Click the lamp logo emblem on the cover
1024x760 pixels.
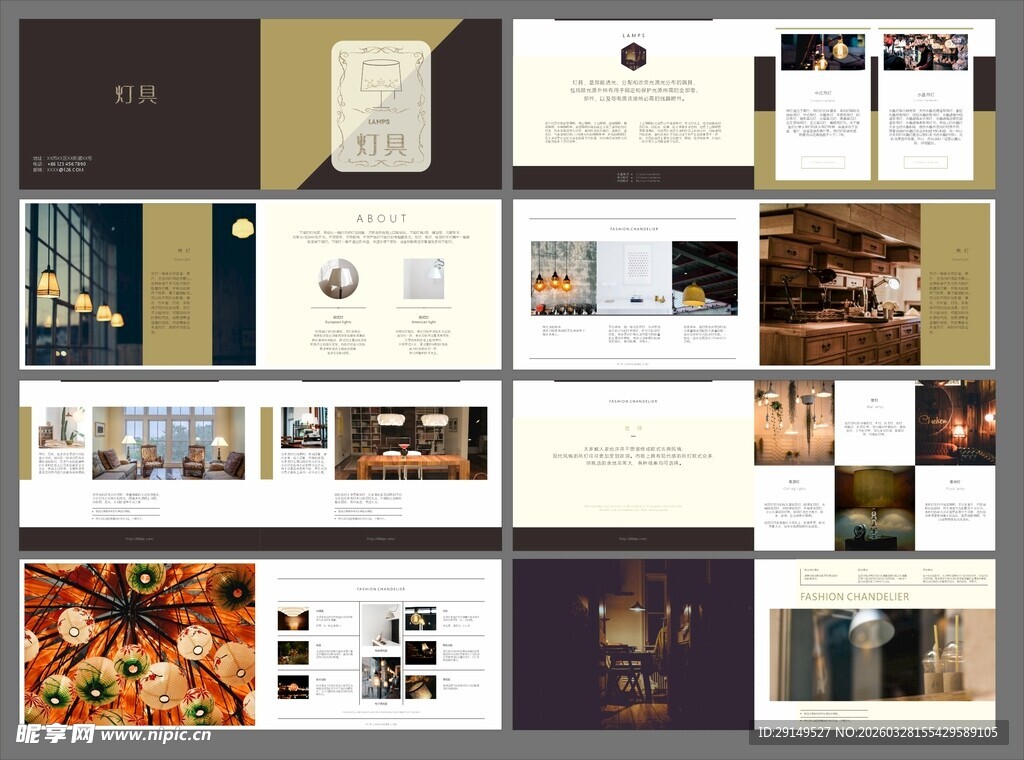[381, 105]
